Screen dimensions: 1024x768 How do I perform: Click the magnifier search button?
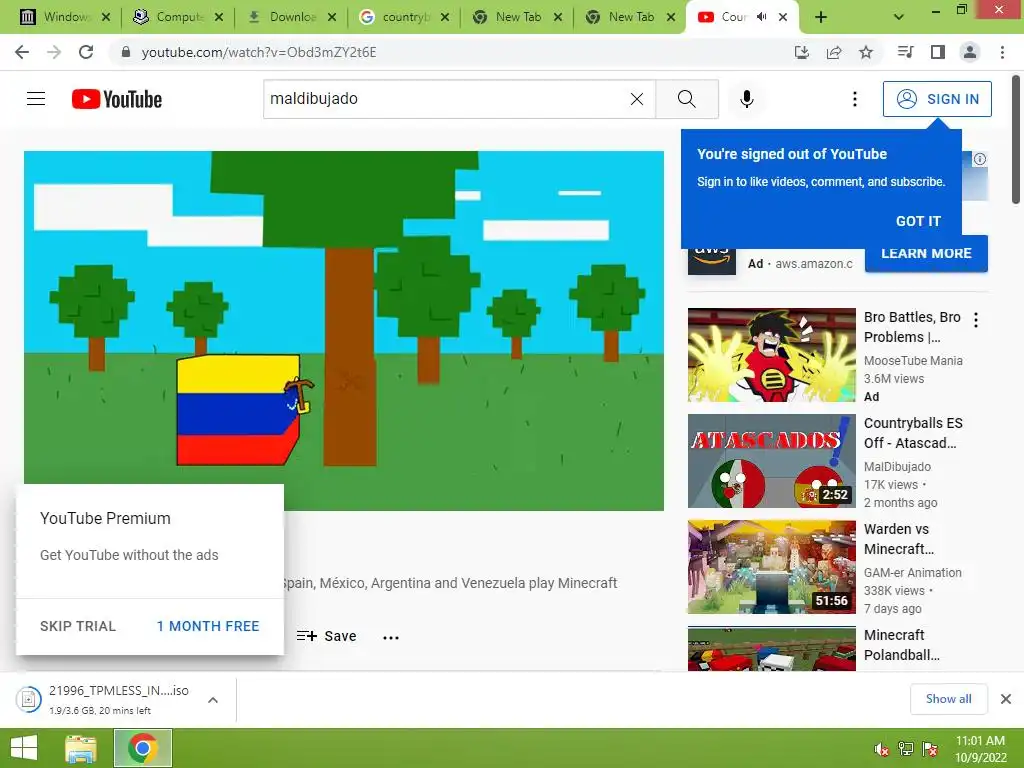click(x=686, y=99)
